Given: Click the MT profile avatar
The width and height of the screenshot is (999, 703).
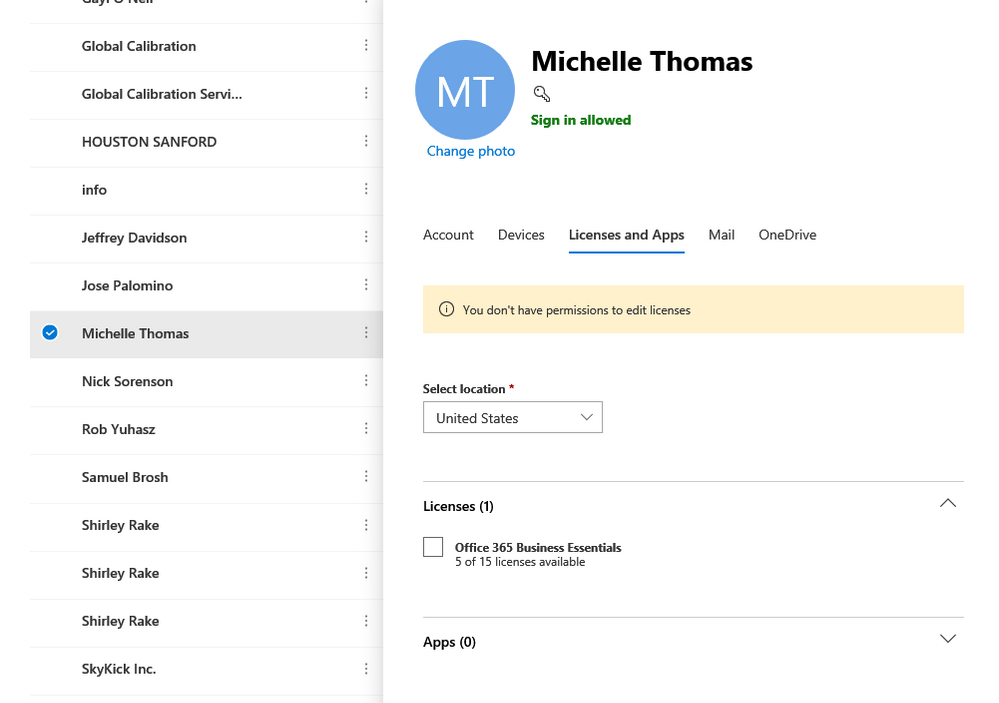Looking at the screenshot, I should click(465, 90).
